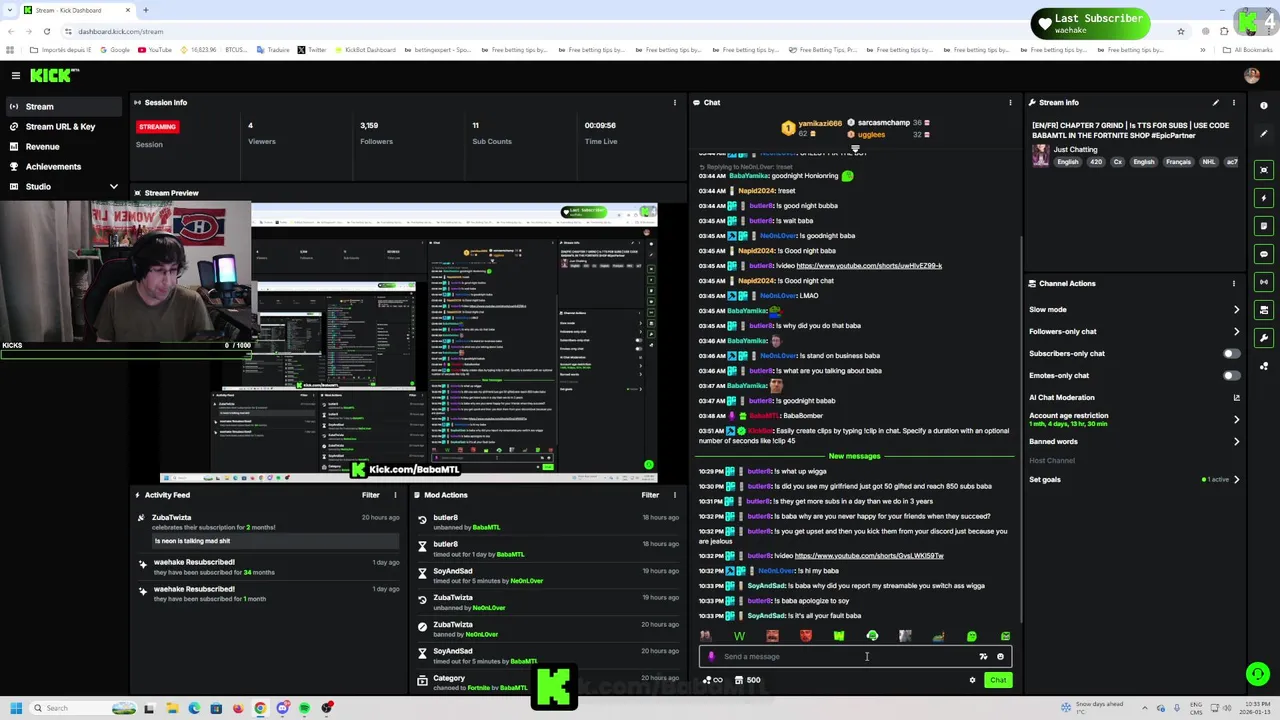Screen dimensions: 1280x720
Task: Click the Français stream tag
Action: point(1178,162)
